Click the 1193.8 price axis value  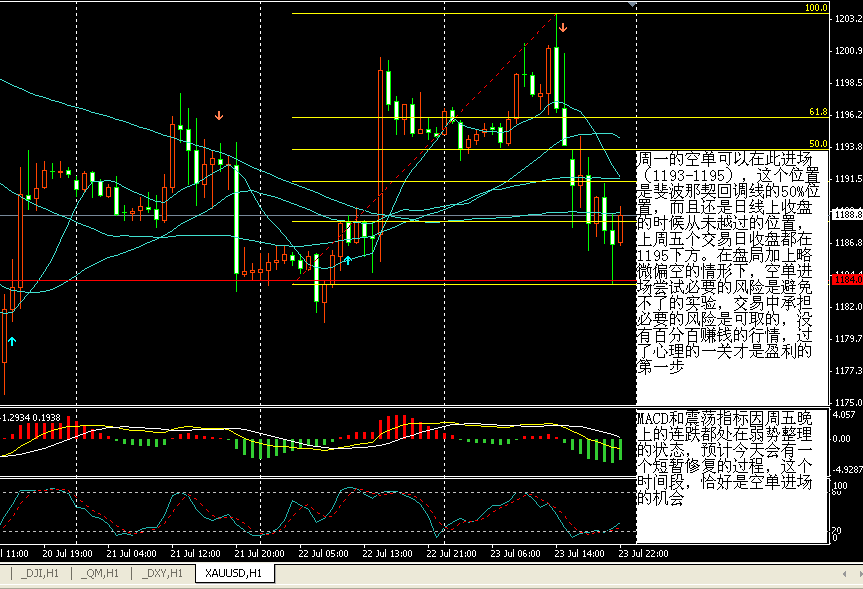848,146
